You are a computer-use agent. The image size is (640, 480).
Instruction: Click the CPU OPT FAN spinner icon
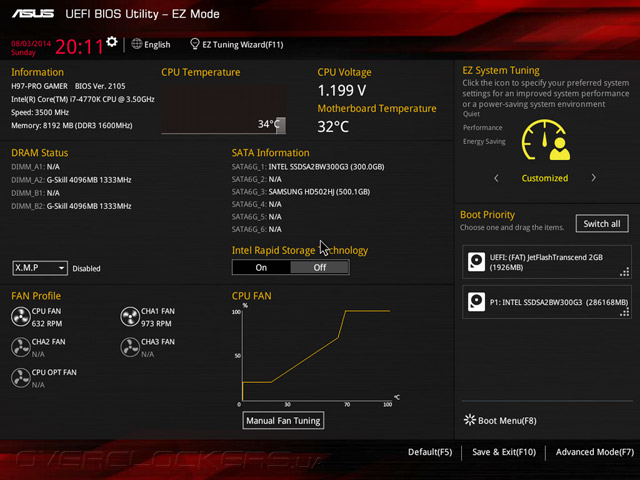pyautogui.click(x=21, y=378)
